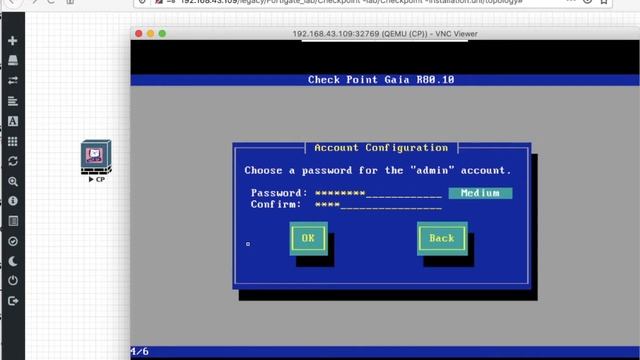Screen dimensions: 640x360
Task: Click the '4/6' step indicator text
Action: coord(140,351)
